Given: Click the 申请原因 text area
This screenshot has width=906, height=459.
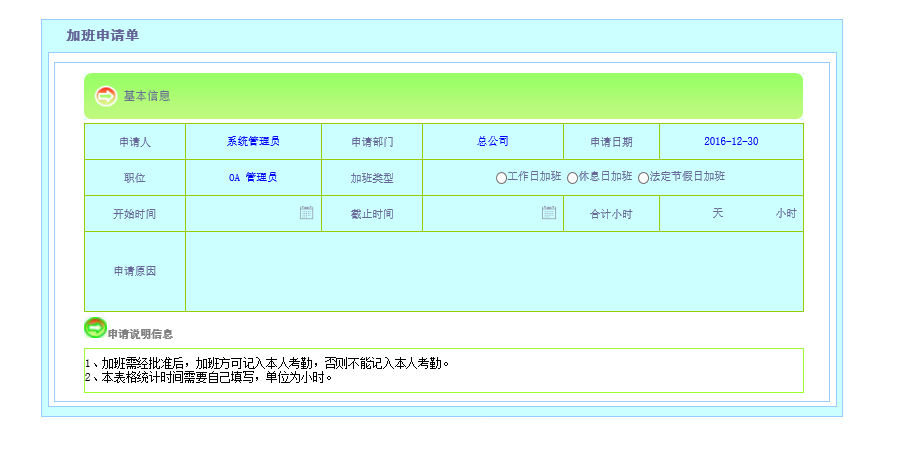Looking at the screenshot, I should tap(494, 271).
